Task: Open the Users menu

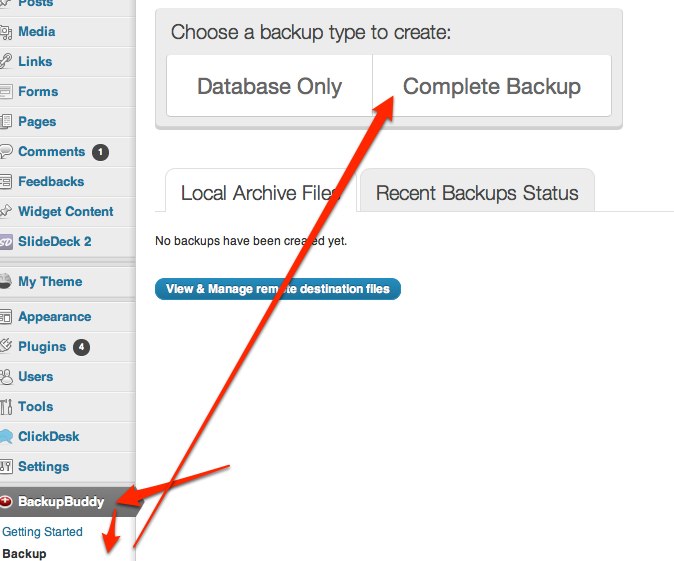Action: 36,377
